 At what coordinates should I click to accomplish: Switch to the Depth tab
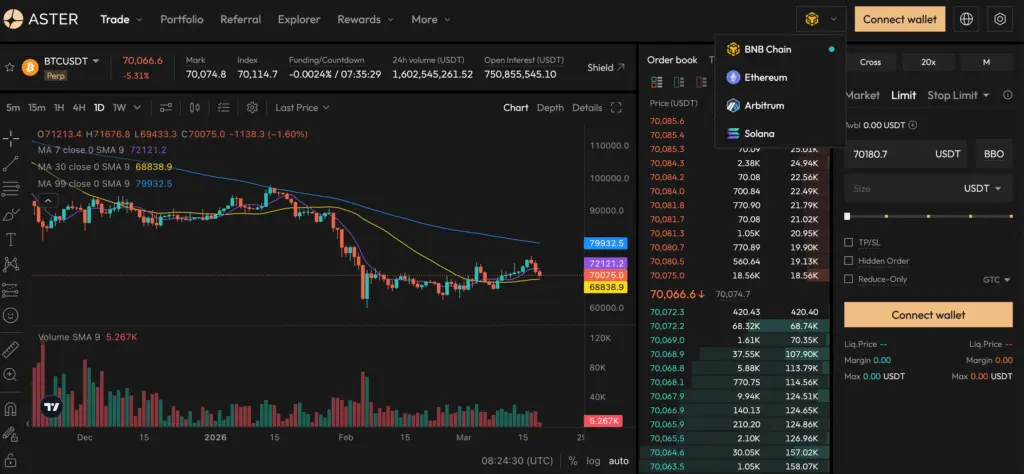tap(550, 108)
